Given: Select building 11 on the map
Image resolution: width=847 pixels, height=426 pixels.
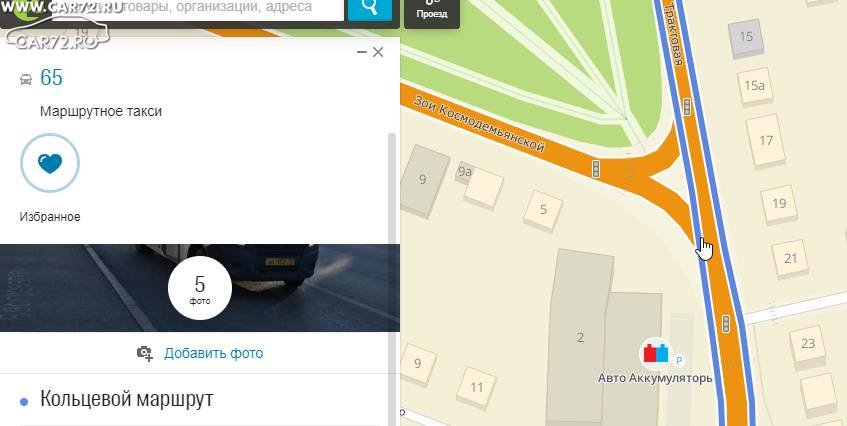Looking at the screenshot, I should [x=476, y=387].
